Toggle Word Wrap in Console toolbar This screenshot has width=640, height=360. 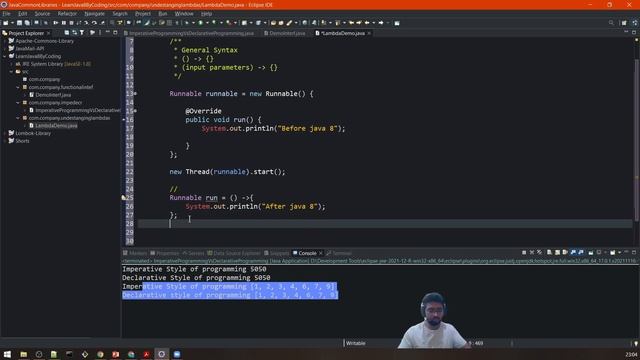[x=565, y=253]
